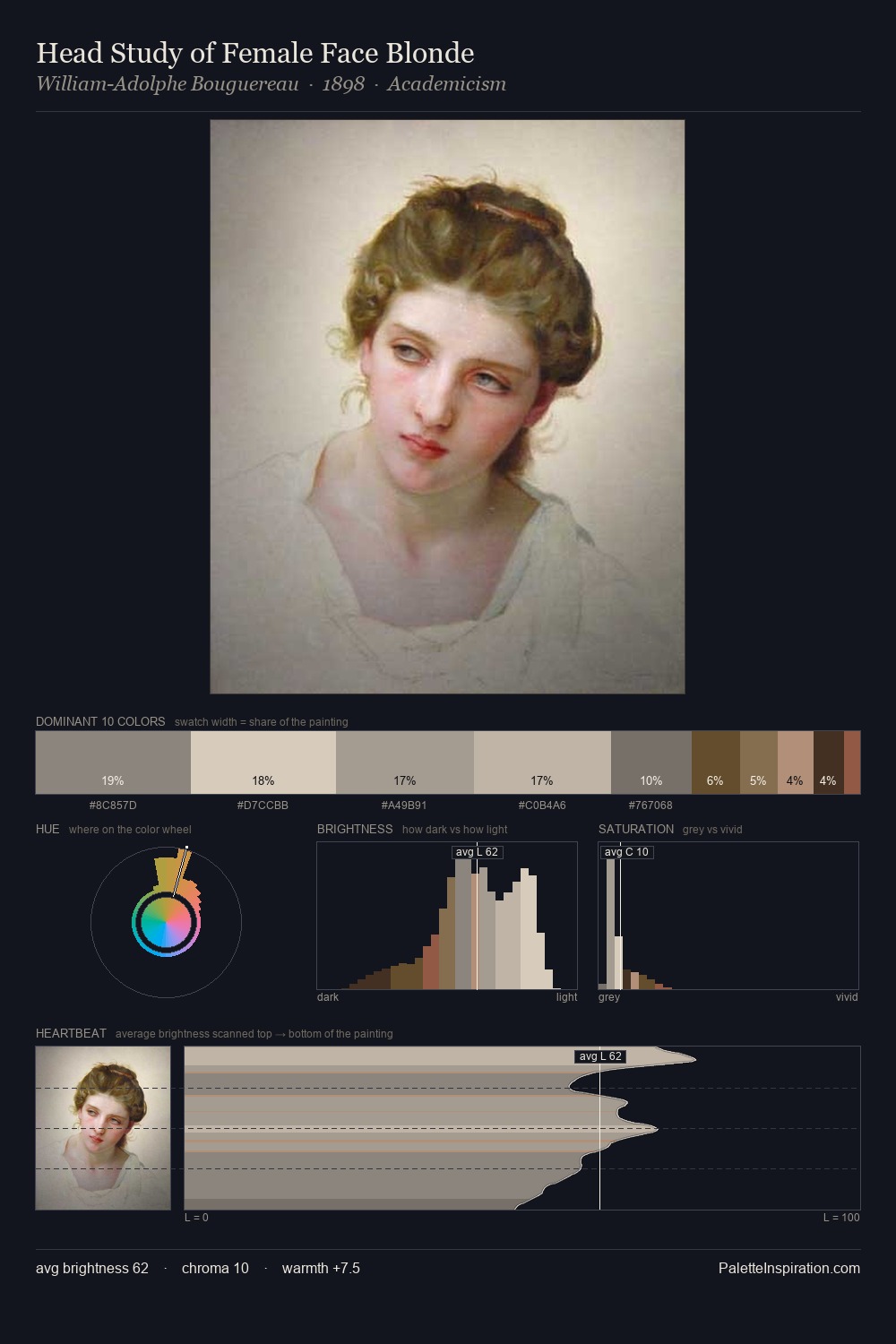
Task: Click the 'dark' axis label under Brightness
Action: 328,997
